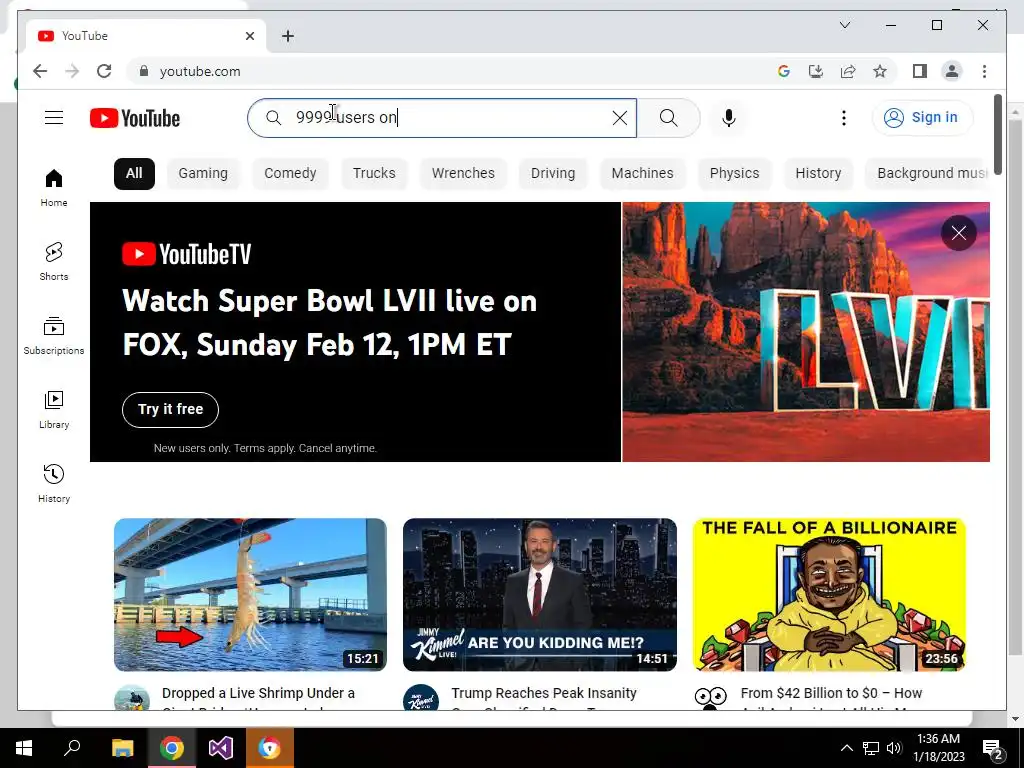Screen dimensions: 1024x768
Task: Open tab search chevron in Chrome
Action: (x=844, y=25)
